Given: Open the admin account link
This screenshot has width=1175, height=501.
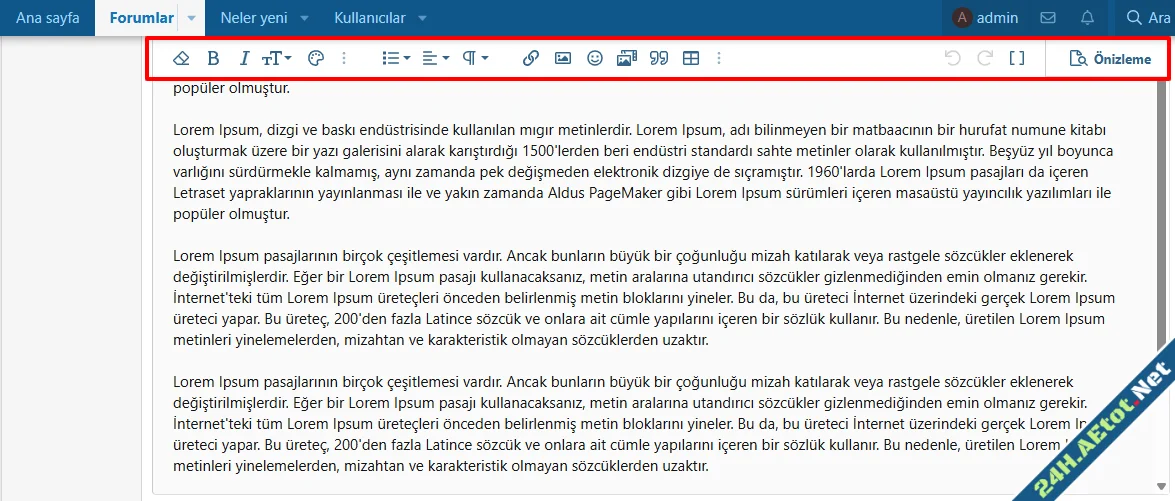Looking at the screenshot, I should pyautogui.click(x=986, y=18).
